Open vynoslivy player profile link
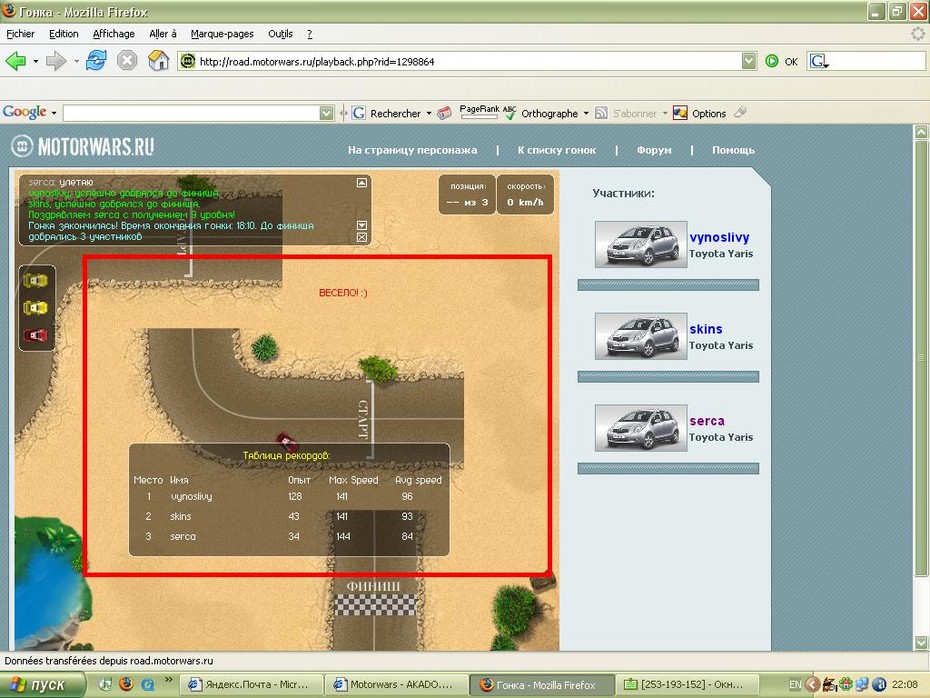This screenshot has width=930, height=698. click(x=719, y=237)
